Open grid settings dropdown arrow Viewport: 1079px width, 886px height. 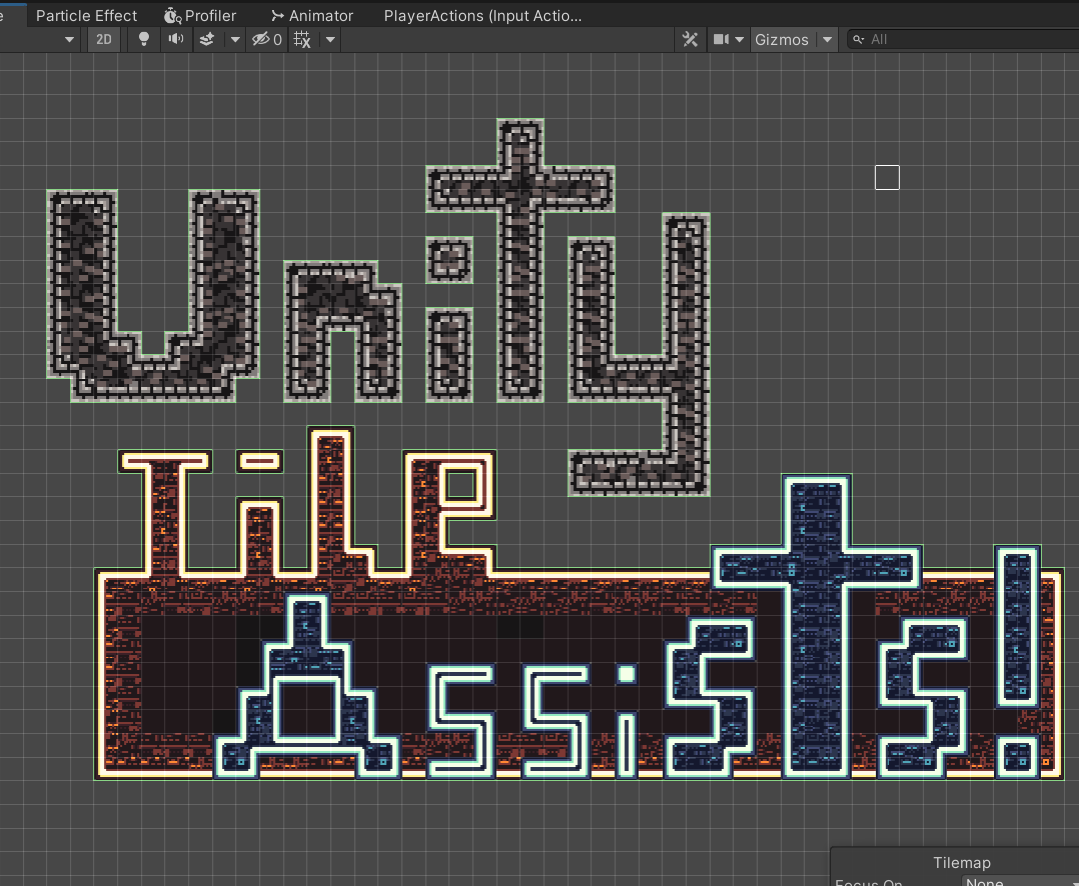pyautogui.click(x=330, y=39)
